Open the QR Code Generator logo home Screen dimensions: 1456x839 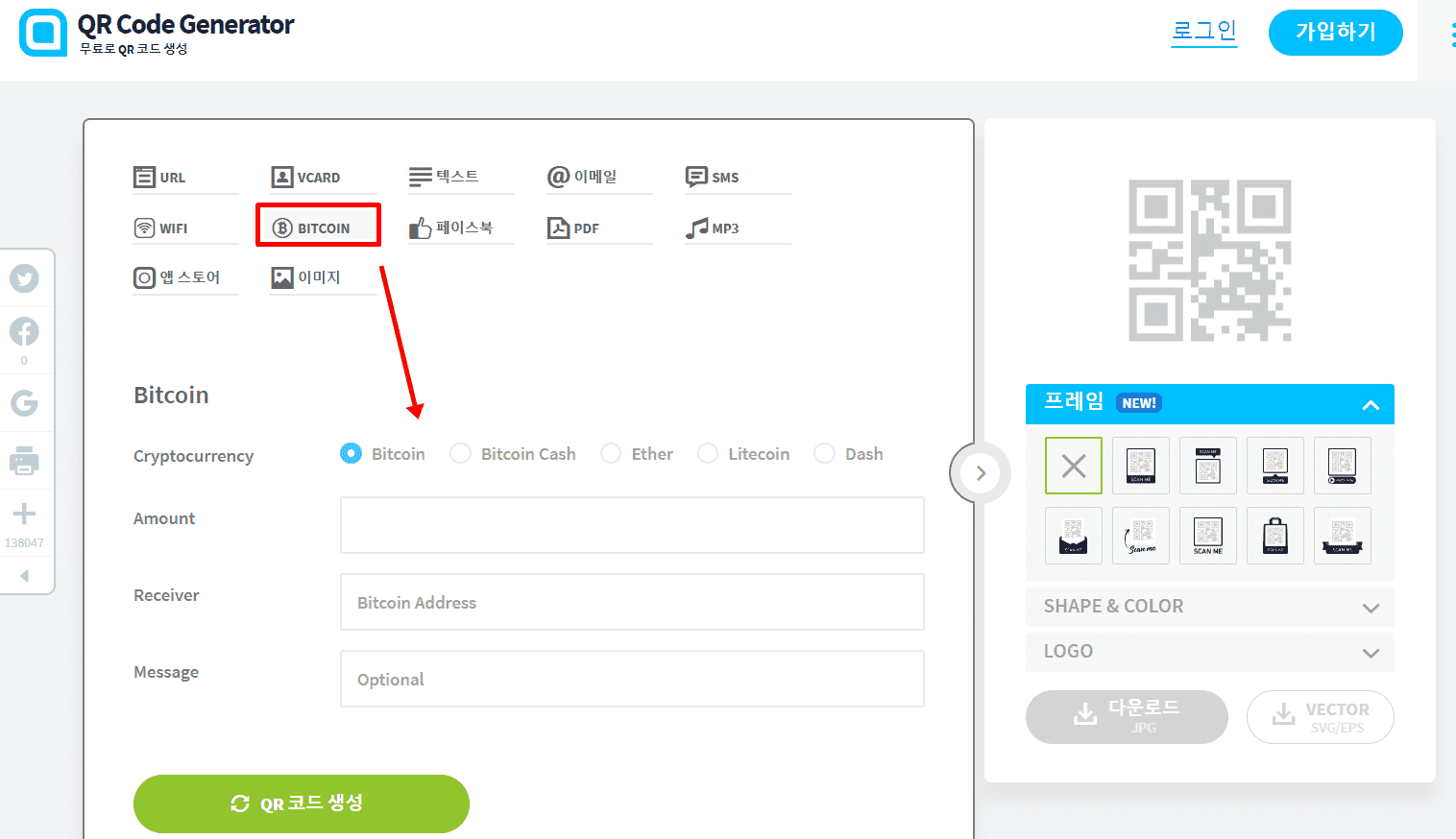pos(157,33)
